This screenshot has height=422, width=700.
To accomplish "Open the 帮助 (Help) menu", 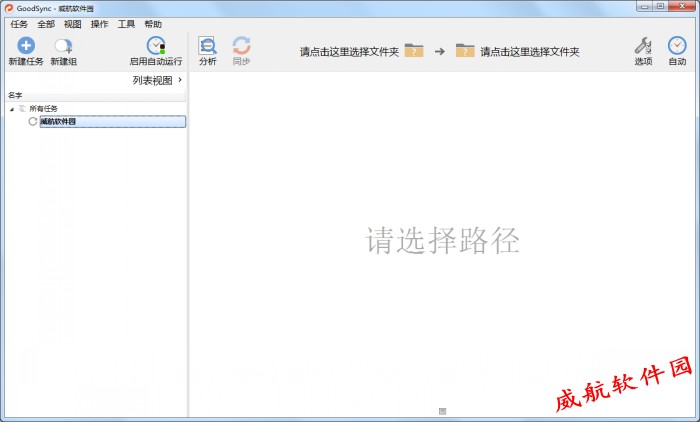I will coord(153,24).
